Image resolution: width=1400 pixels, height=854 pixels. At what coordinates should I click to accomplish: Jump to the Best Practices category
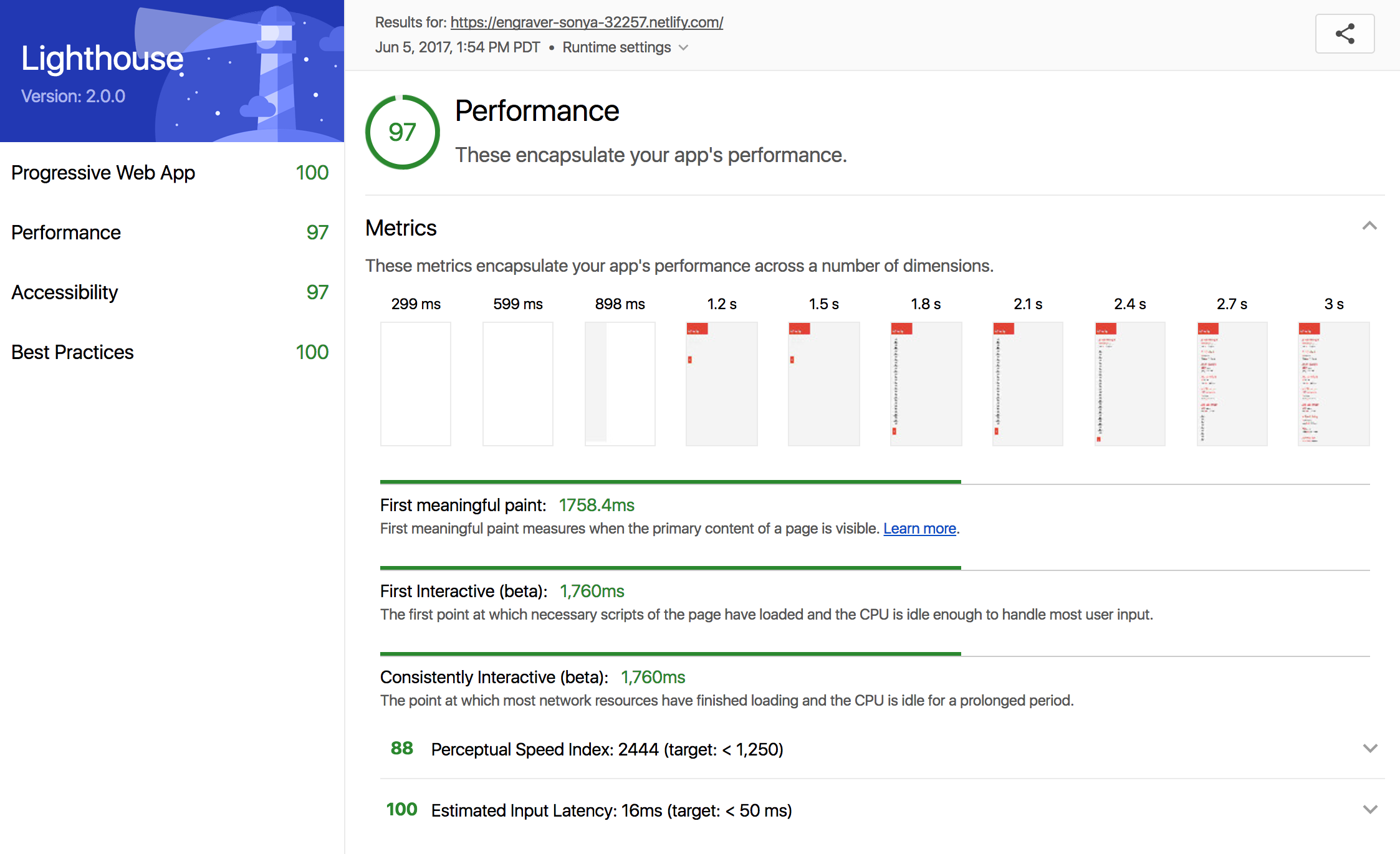click(72, 352)
